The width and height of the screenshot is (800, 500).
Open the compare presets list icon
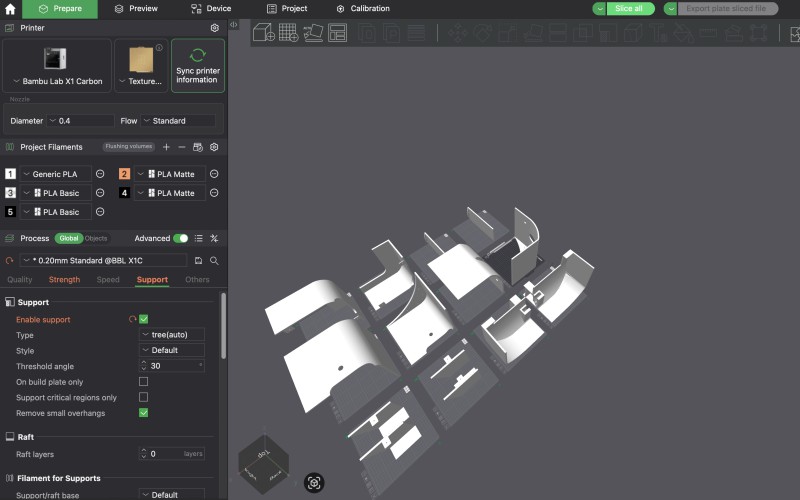[199, 238]
